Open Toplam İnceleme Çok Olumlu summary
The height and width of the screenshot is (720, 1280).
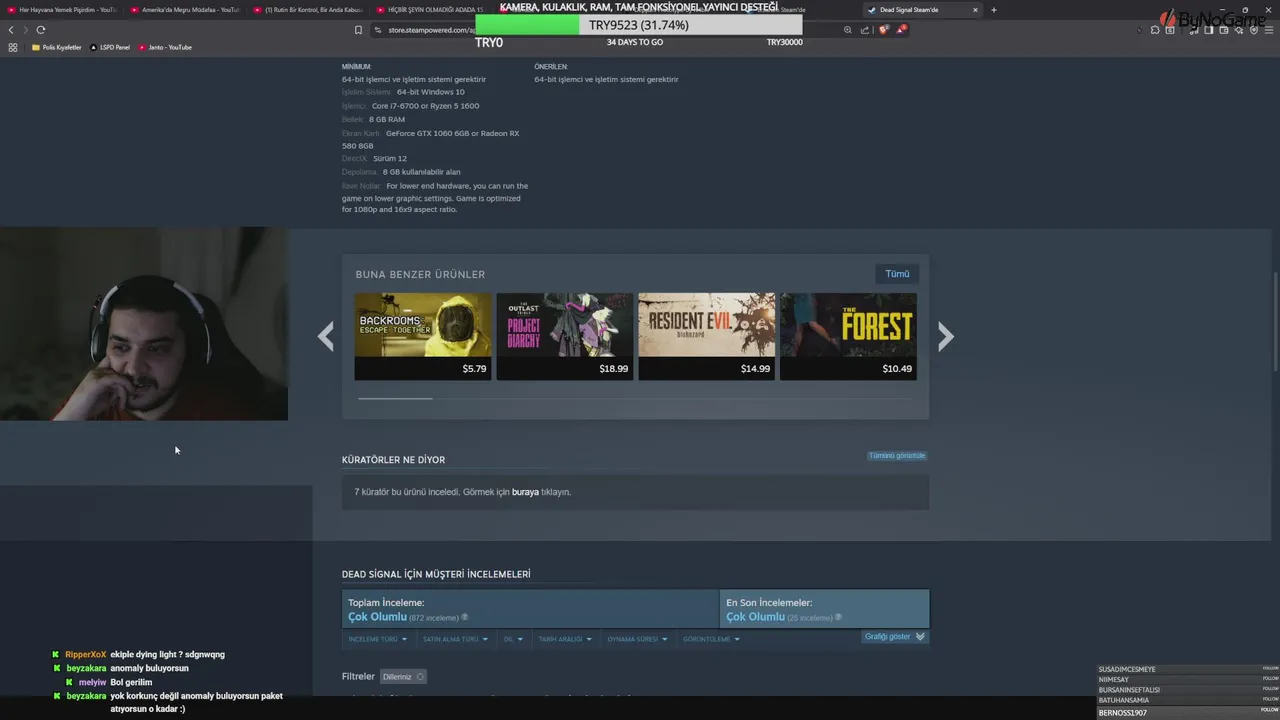(530, 609)
